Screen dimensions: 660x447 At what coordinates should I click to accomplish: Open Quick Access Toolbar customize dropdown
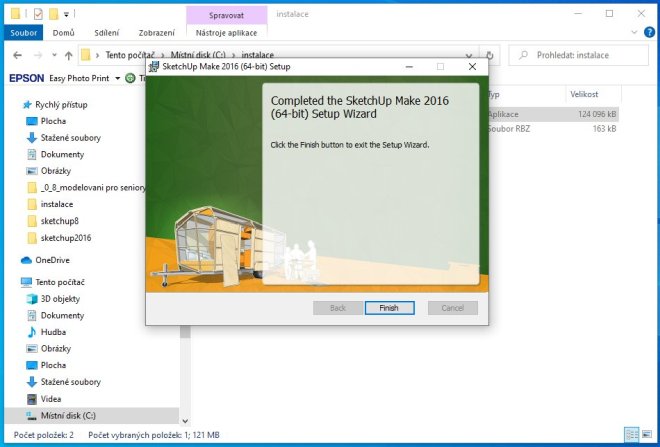(66, 15)
